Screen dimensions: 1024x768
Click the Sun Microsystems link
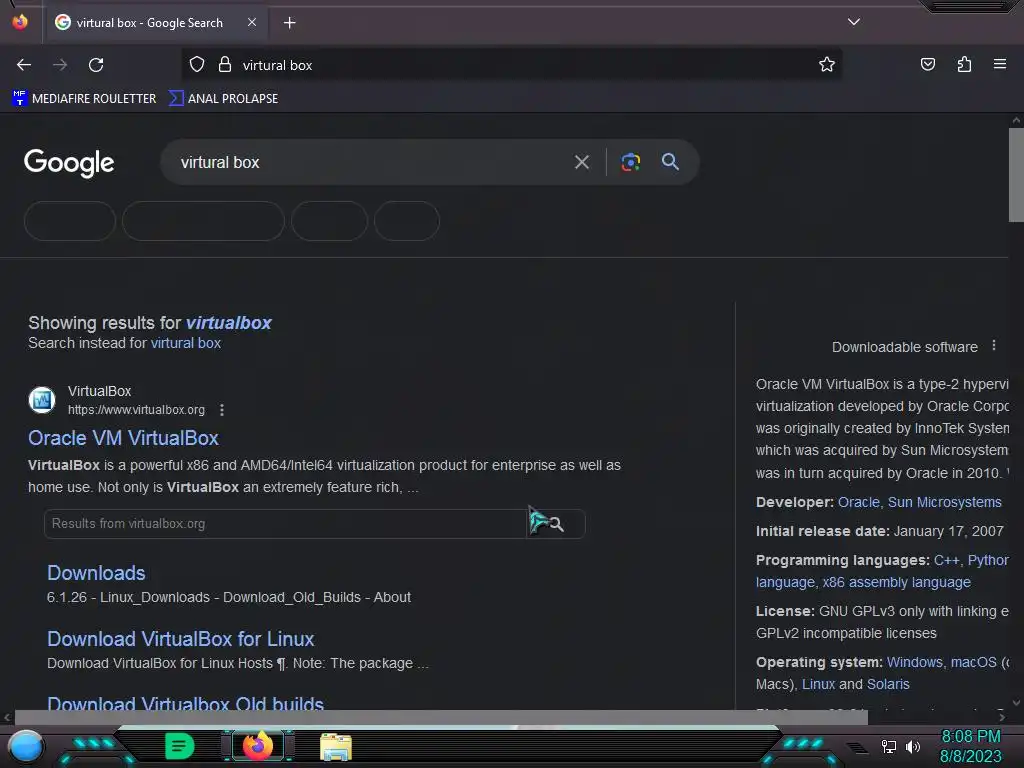tap(944, 502)
